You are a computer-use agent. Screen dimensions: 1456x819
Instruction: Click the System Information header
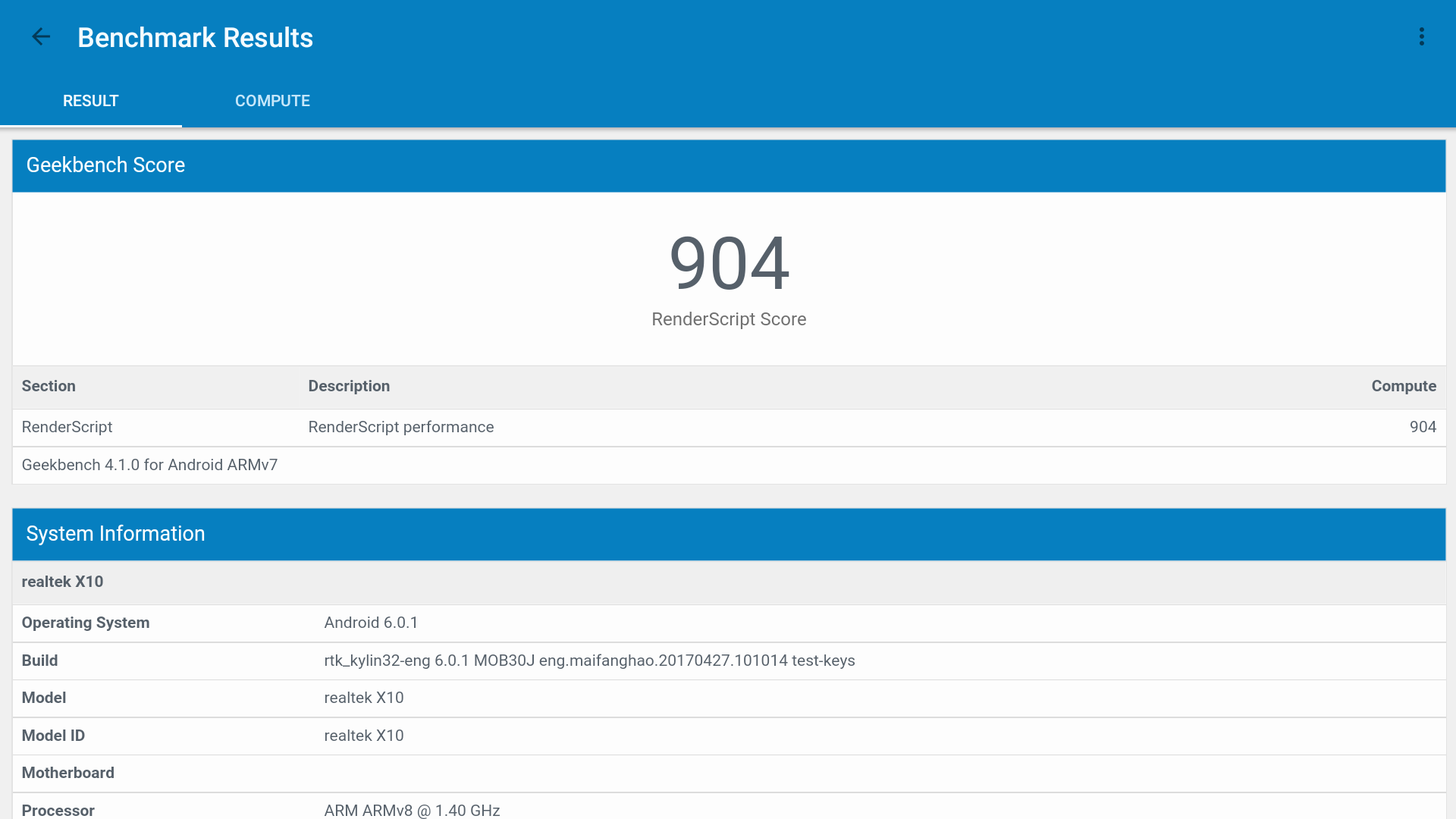tap(115, 534)
